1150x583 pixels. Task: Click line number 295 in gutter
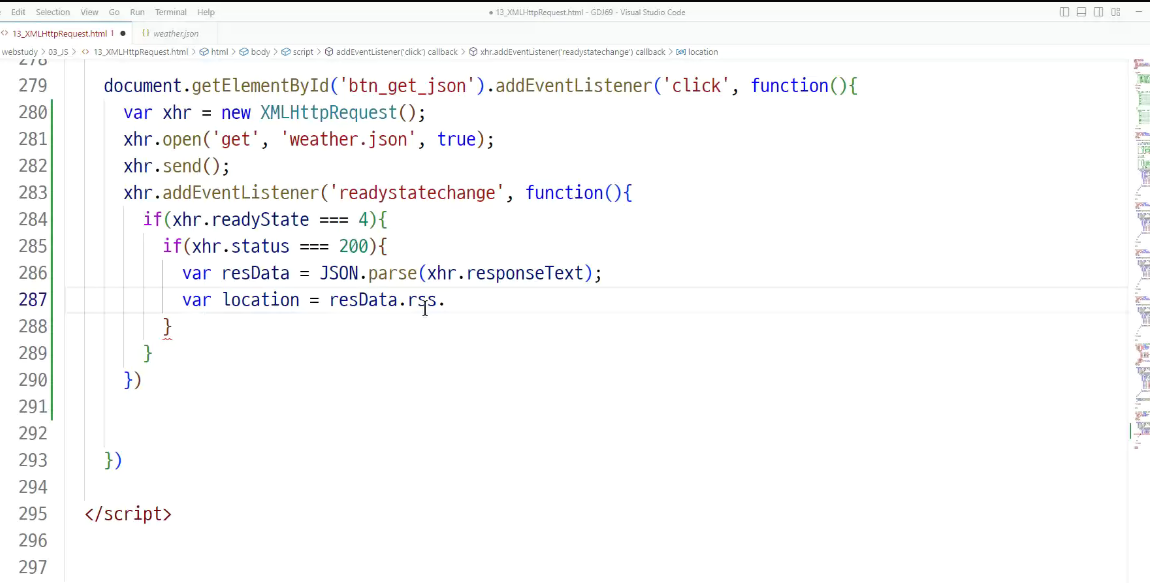pos(33,514)
